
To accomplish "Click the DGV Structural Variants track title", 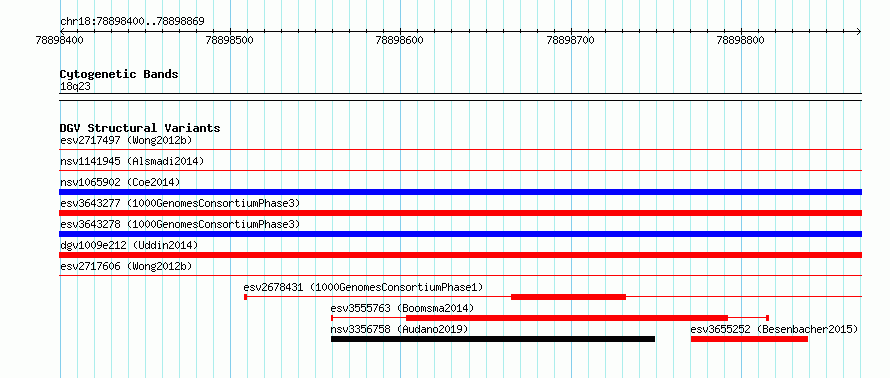I will (x=140, y=128).
